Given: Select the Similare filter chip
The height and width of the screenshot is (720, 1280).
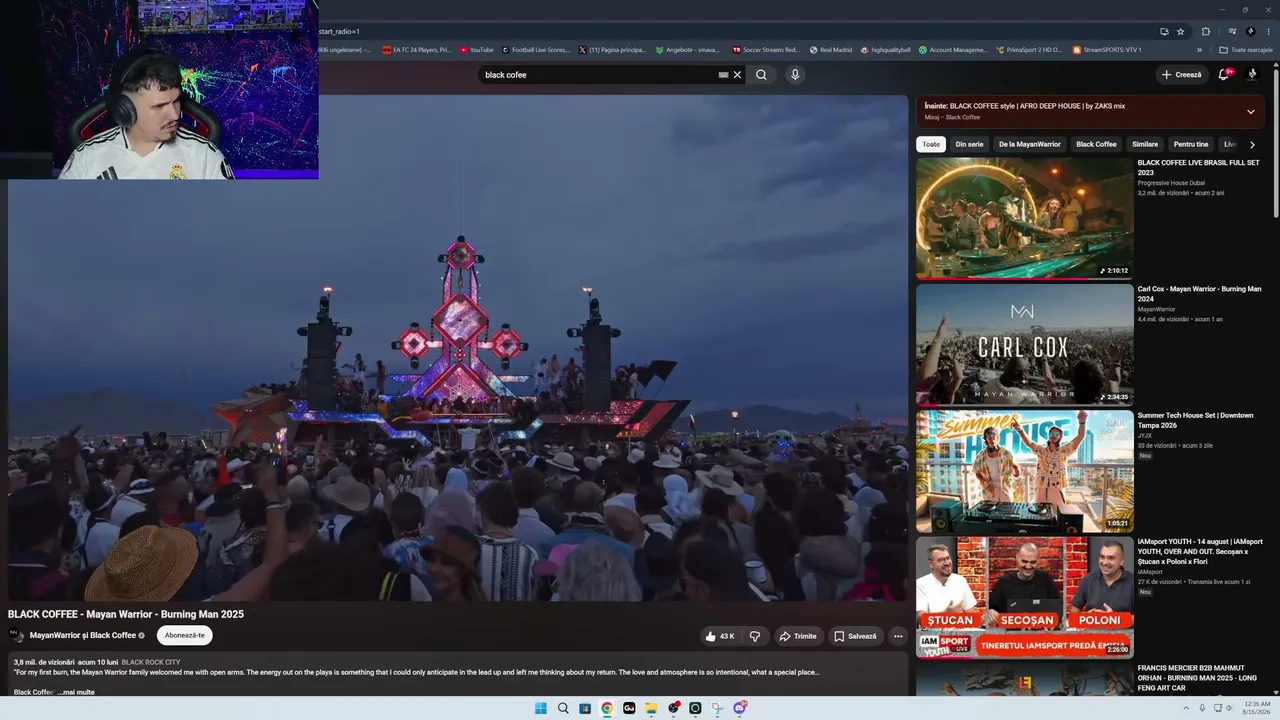Looking at the screenshot, I should pos(1145,144).
